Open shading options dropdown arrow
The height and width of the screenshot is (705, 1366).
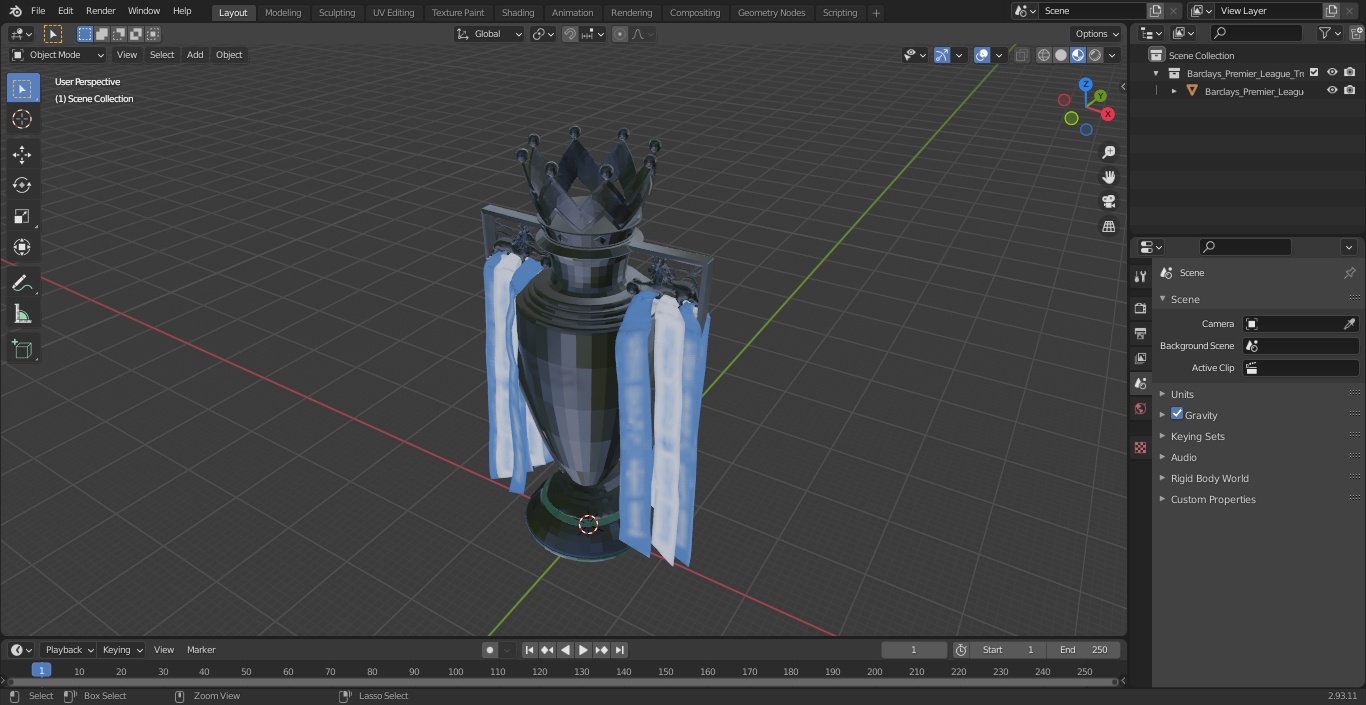point(1112,55)
